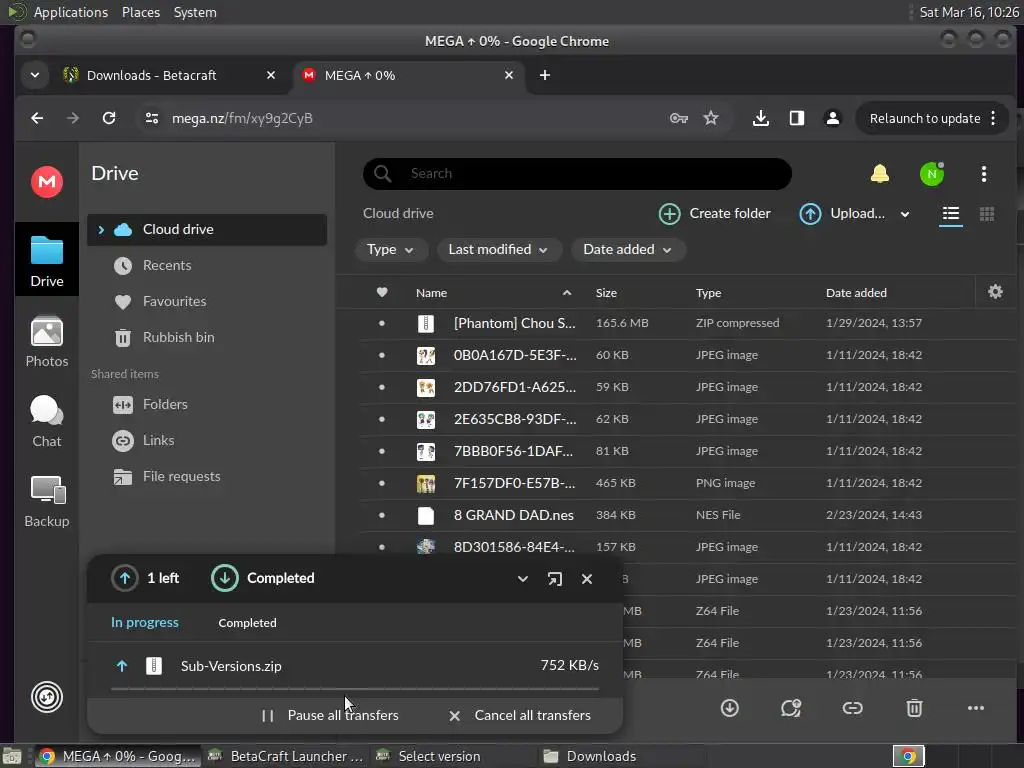Click the 1 left upload indicator
1024x768 pixels.
[145, 578]
